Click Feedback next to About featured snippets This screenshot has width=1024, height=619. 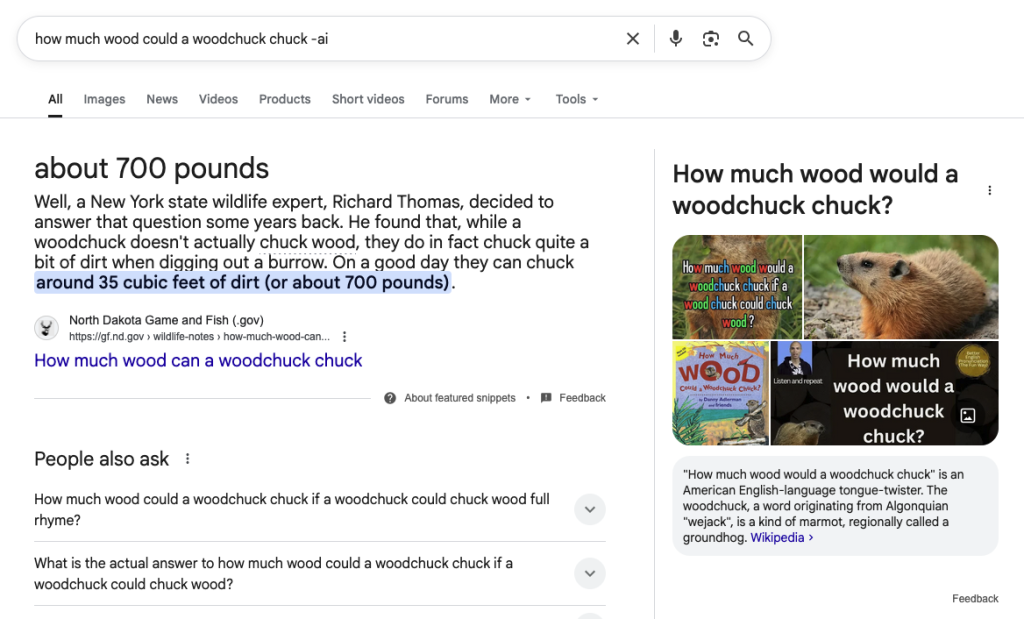583,398
